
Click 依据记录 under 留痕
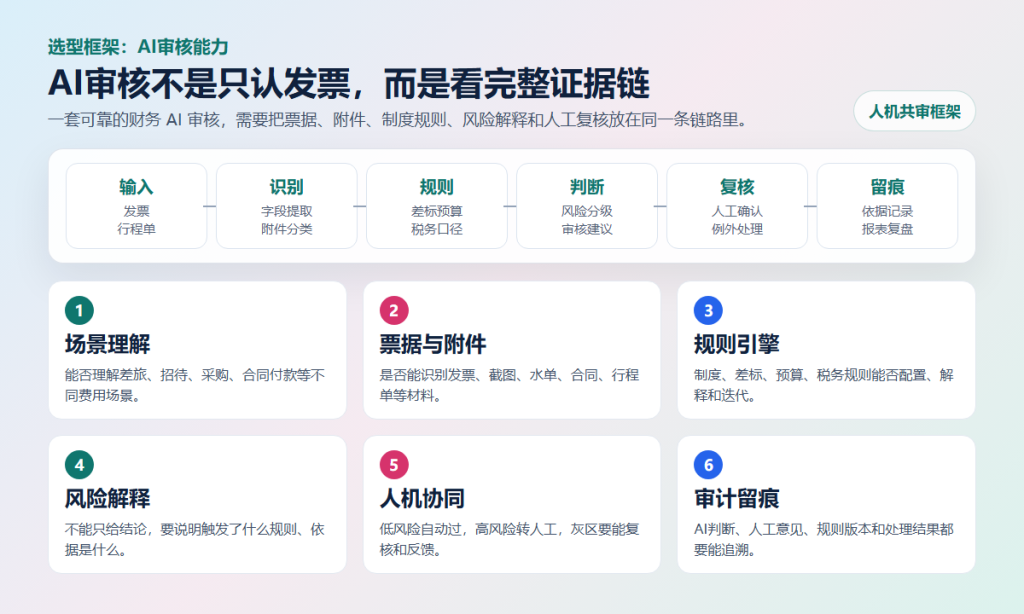point(888,211)
